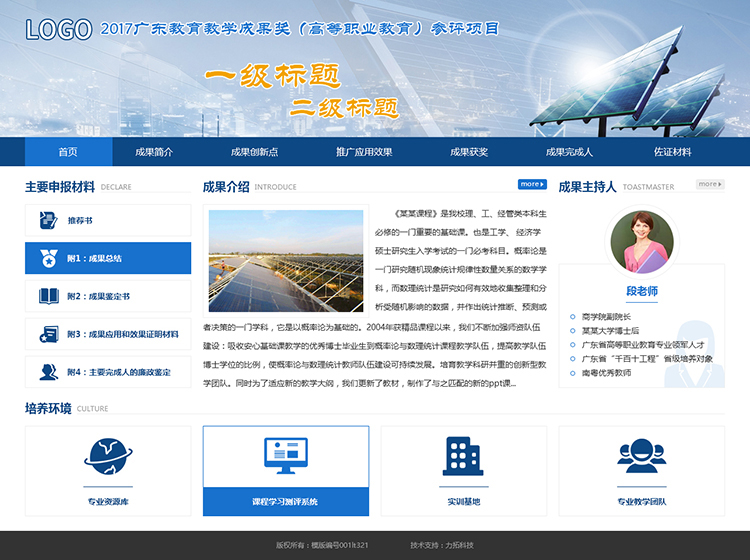Click the scroll icon beside 附3
Image resolution: width=750 pixels, height=560 pixels.
[x=48, y=334]
